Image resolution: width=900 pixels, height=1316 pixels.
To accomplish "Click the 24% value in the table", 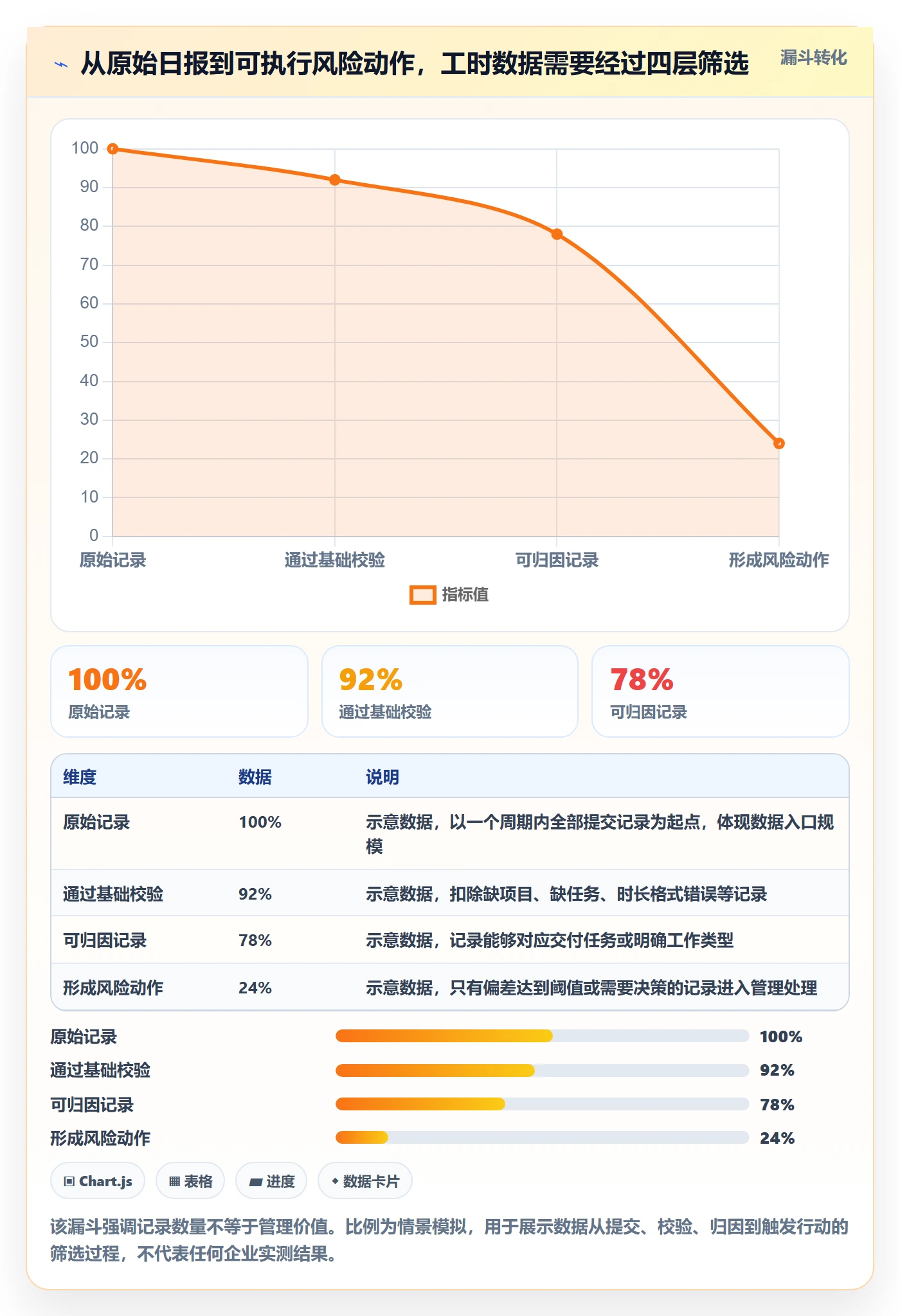I will click(x=255, y=988).
